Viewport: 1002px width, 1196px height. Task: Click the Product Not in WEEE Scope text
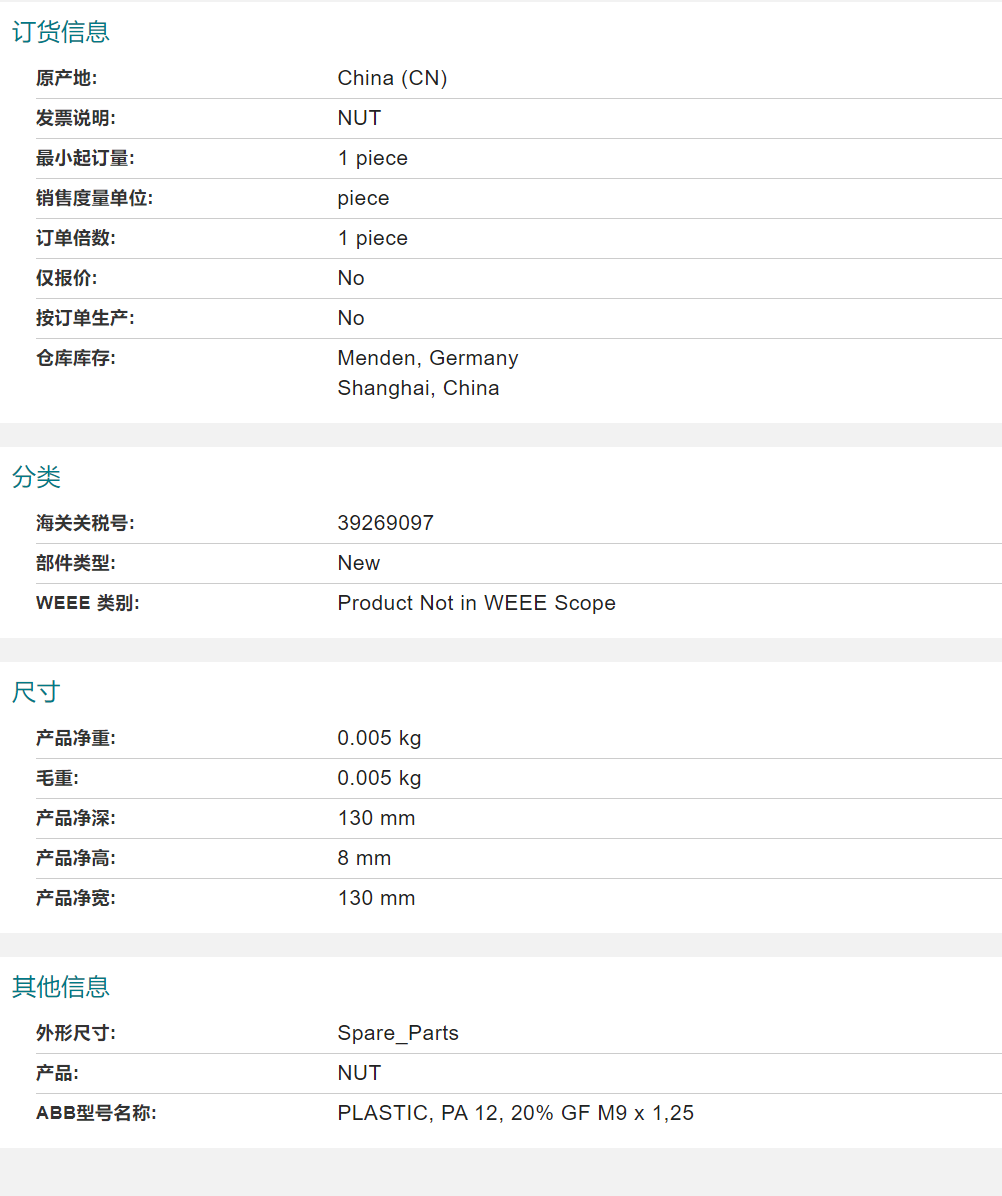click(x=476, y=603)
